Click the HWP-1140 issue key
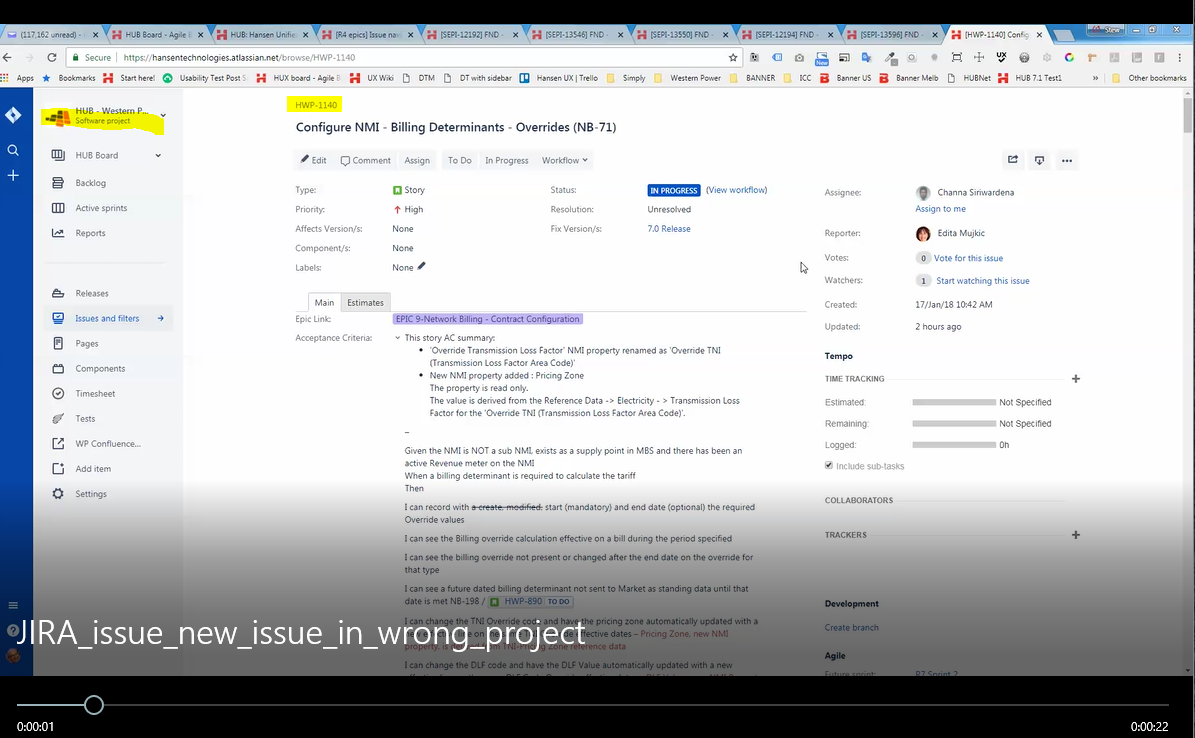The width and height of the screenshot is (1195, 738). [316, 105]
